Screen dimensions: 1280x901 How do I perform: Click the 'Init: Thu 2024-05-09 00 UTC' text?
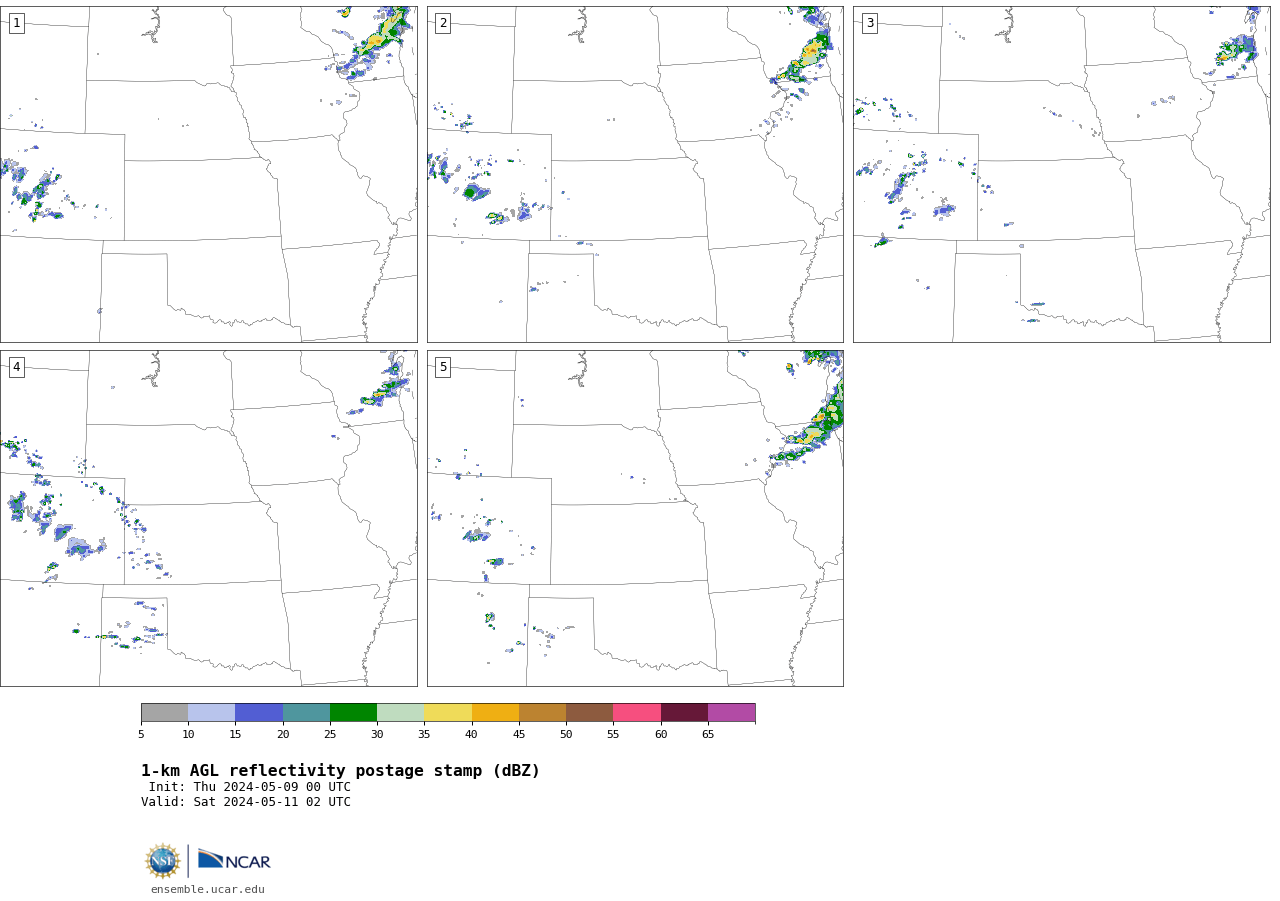click(250, 787)
